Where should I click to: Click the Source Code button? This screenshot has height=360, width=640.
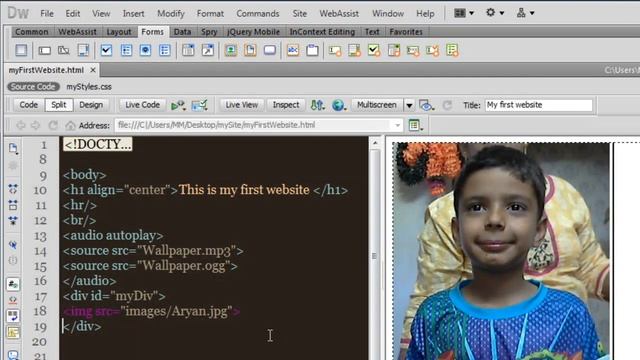[x=33, y=87]
